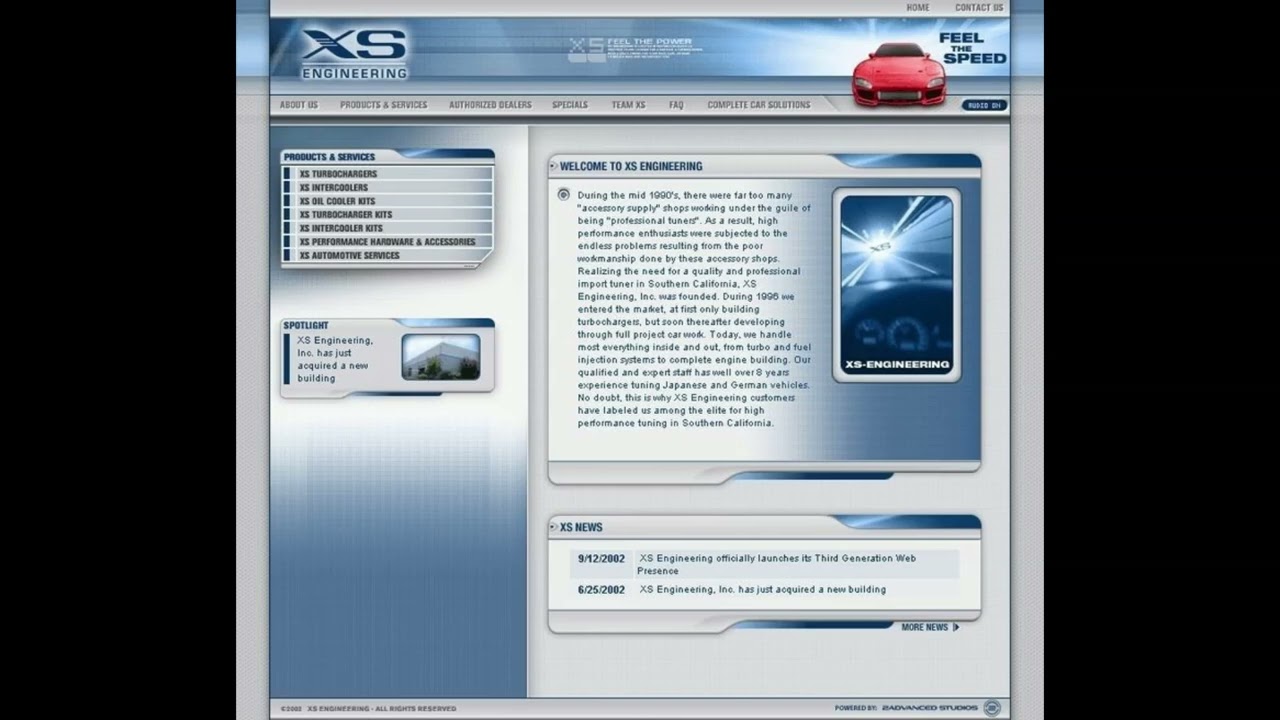Click the XS News heading bullet icon
The height and width of the screenshot is (720, 1280).
click(x=553, y=527)
